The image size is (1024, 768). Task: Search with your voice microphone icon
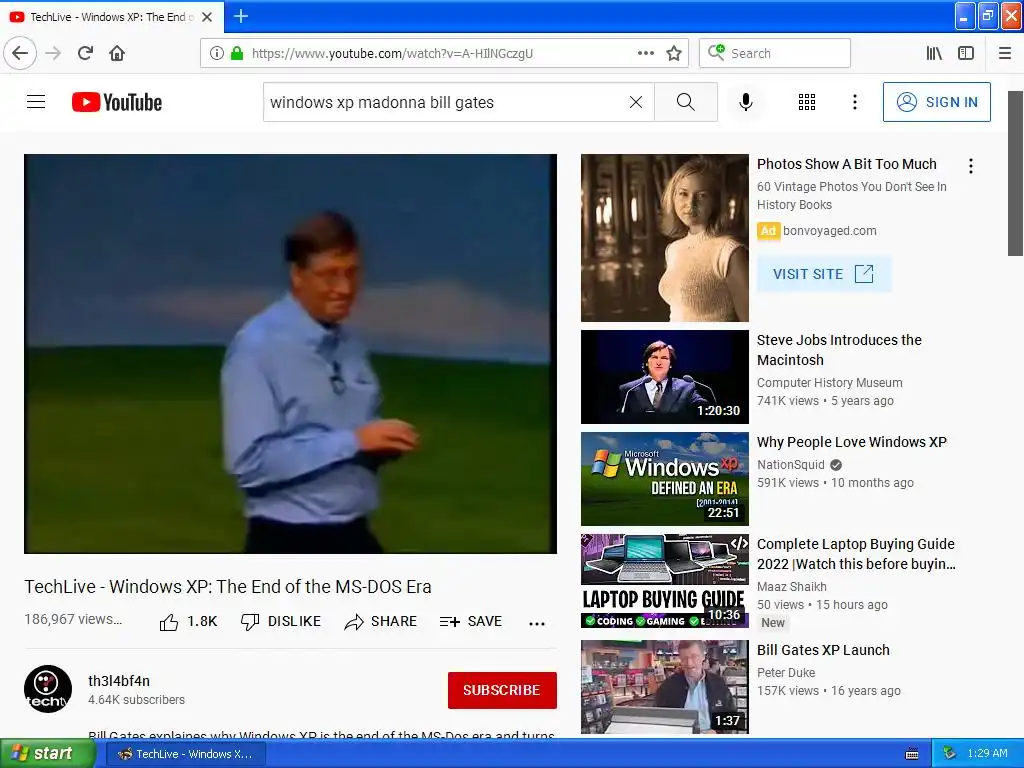click(x=746, y=102)
